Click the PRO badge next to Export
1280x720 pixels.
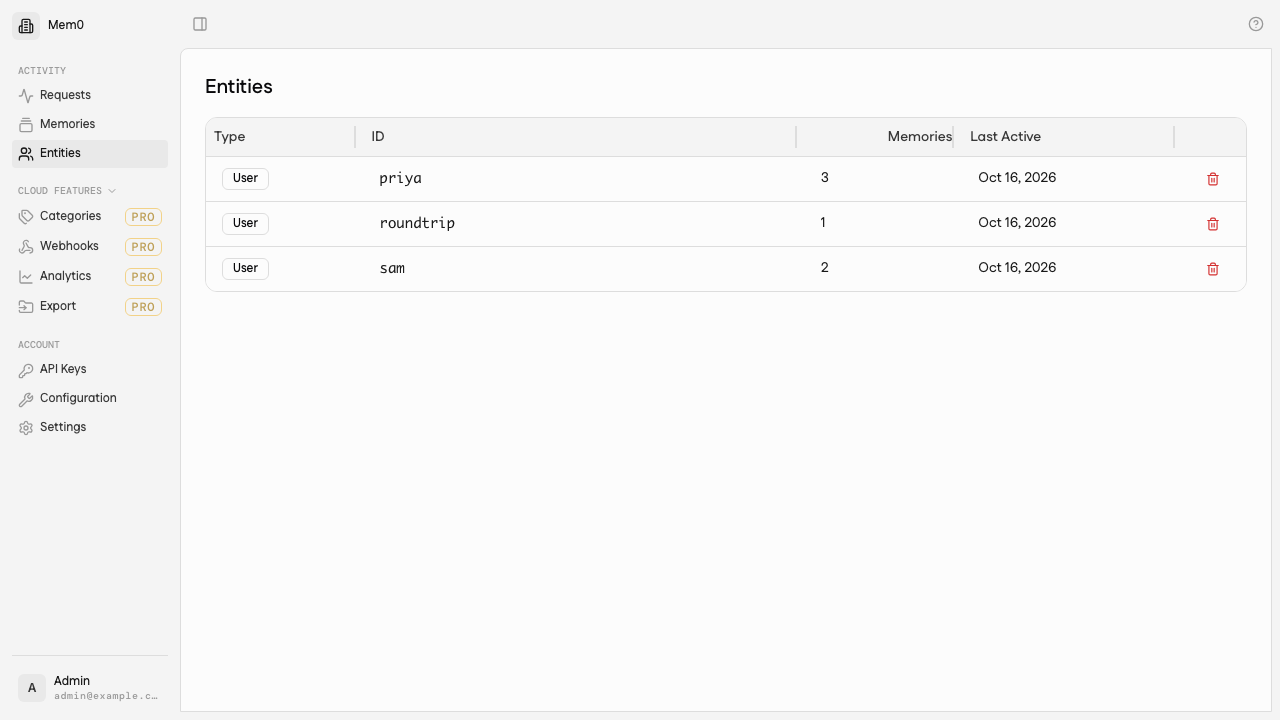pos(143,307)
